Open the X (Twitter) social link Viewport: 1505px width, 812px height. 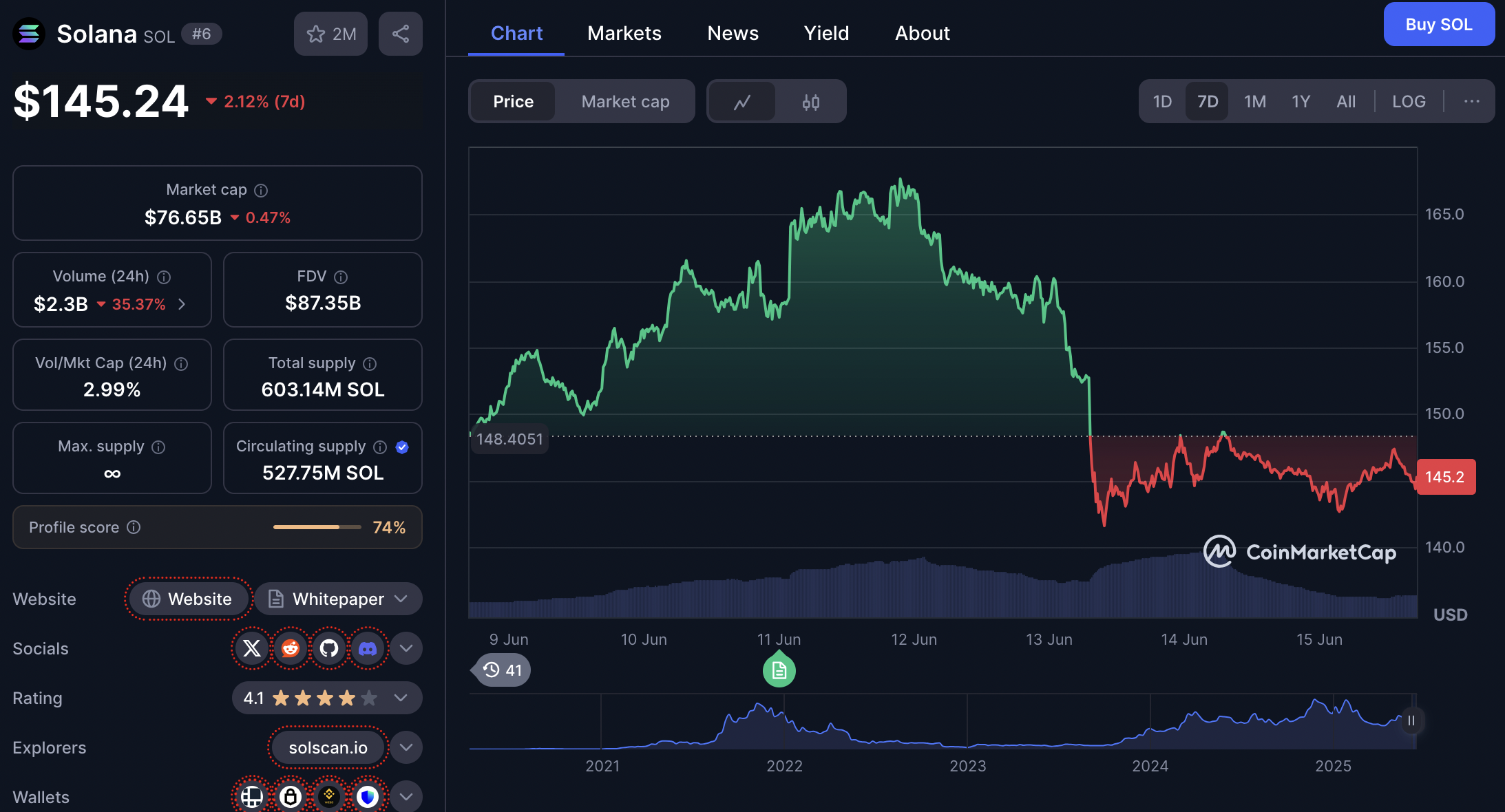click(252, 648)
